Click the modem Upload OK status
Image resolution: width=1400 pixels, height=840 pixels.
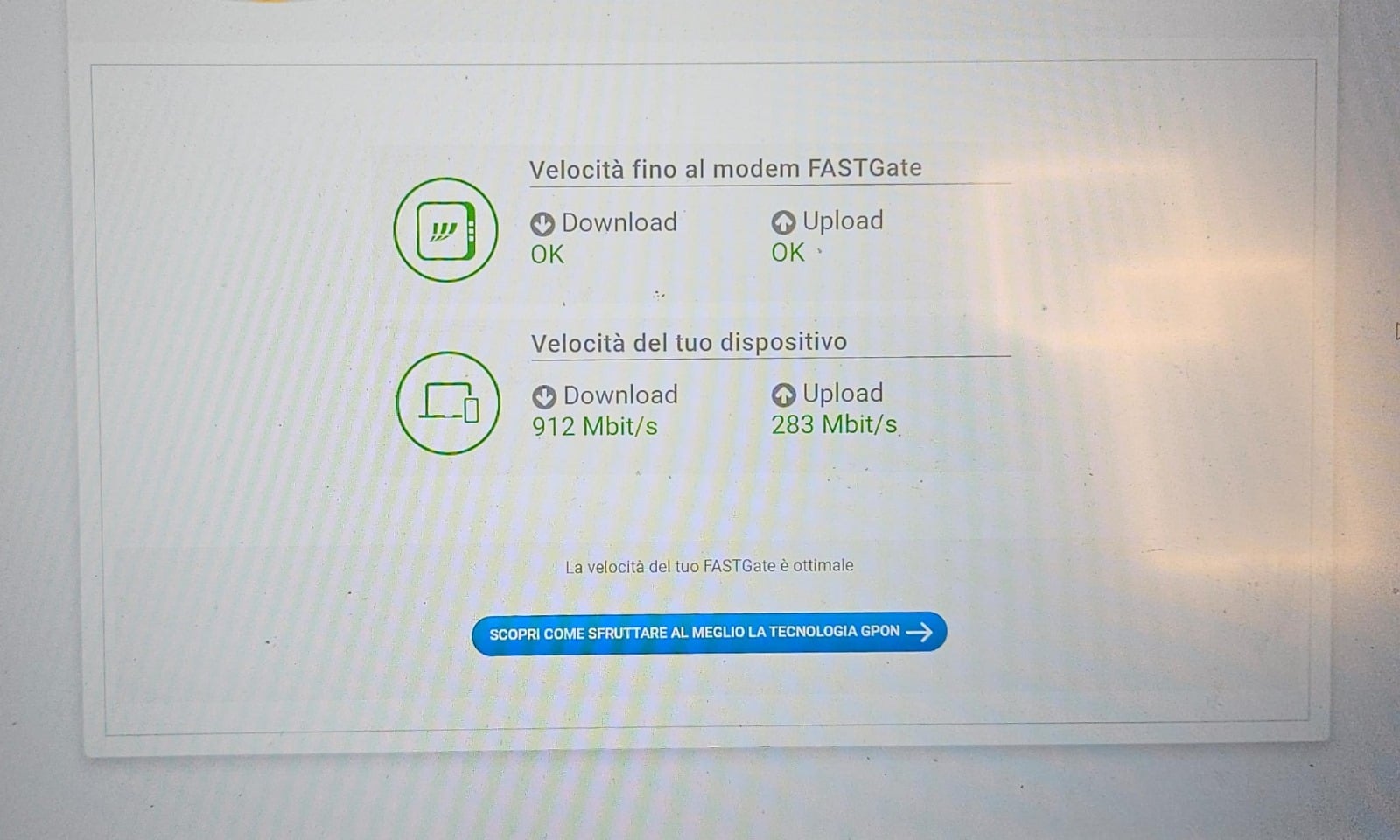pos(787,253)
